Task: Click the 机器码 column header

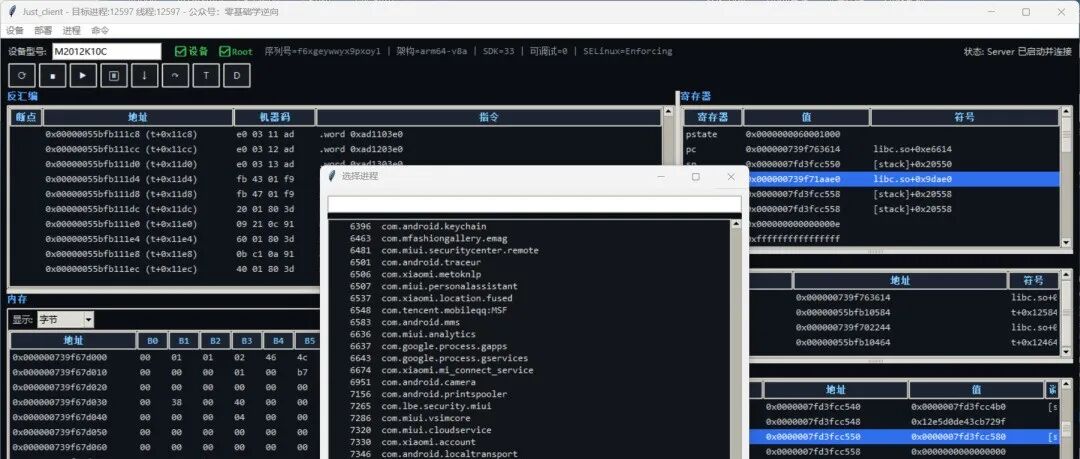Action: click(274, 117)
